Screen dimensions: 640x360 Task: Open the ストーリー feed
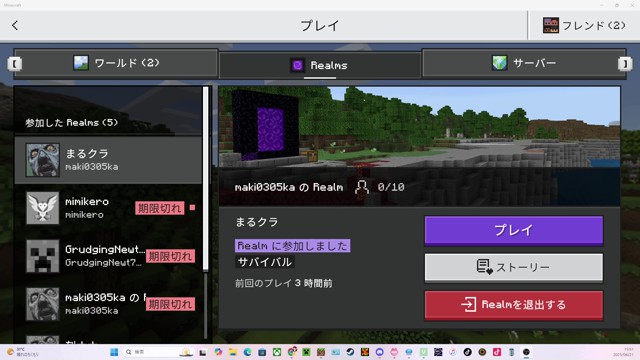click(513, 267)
